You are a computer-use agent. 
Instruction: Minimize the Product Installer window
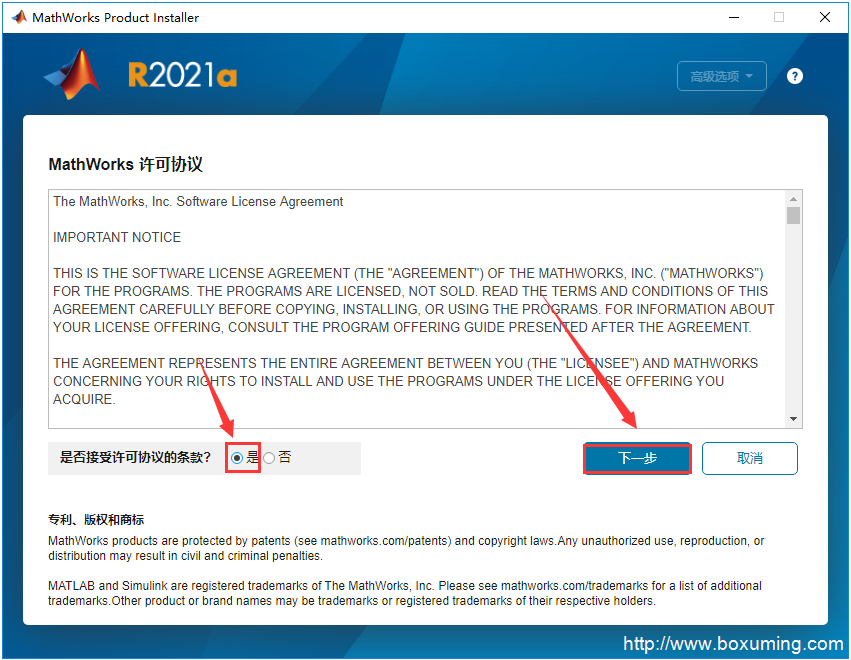[x=734, y=17]
